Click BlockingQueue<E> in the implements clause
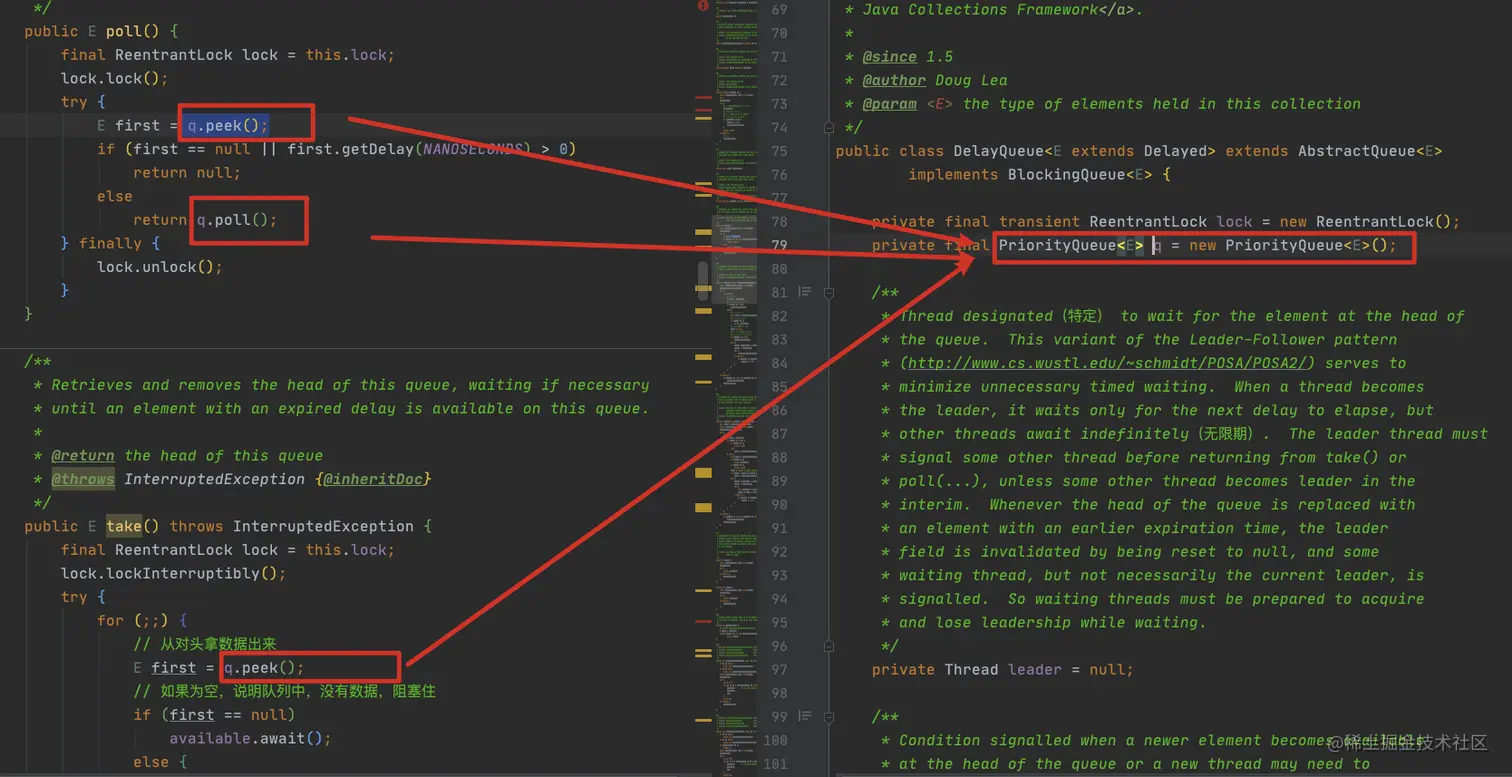This screenshot has width=1512, height=777. tap(1080, 175)
